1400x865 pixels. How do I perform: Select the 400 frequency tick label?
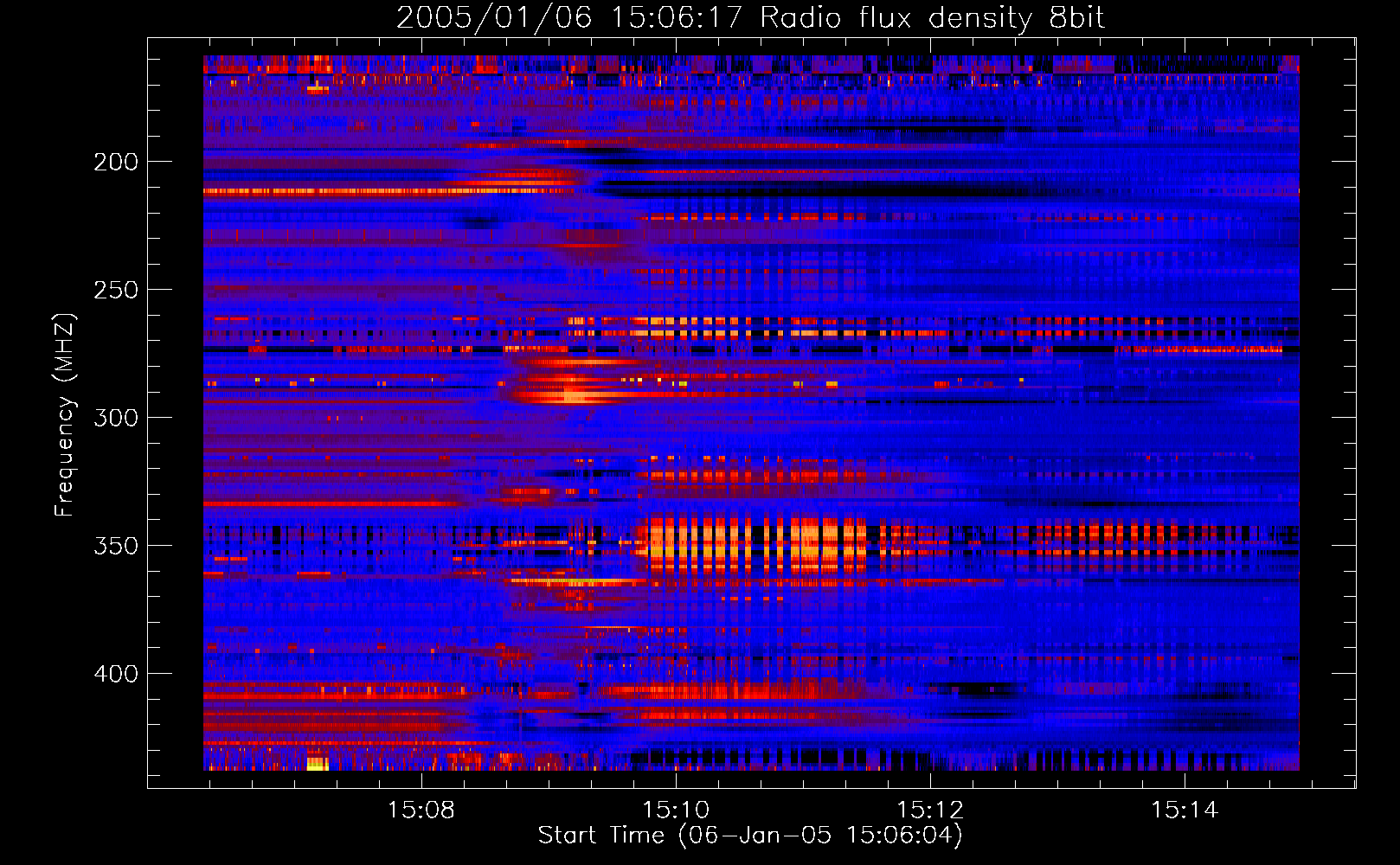116,674
